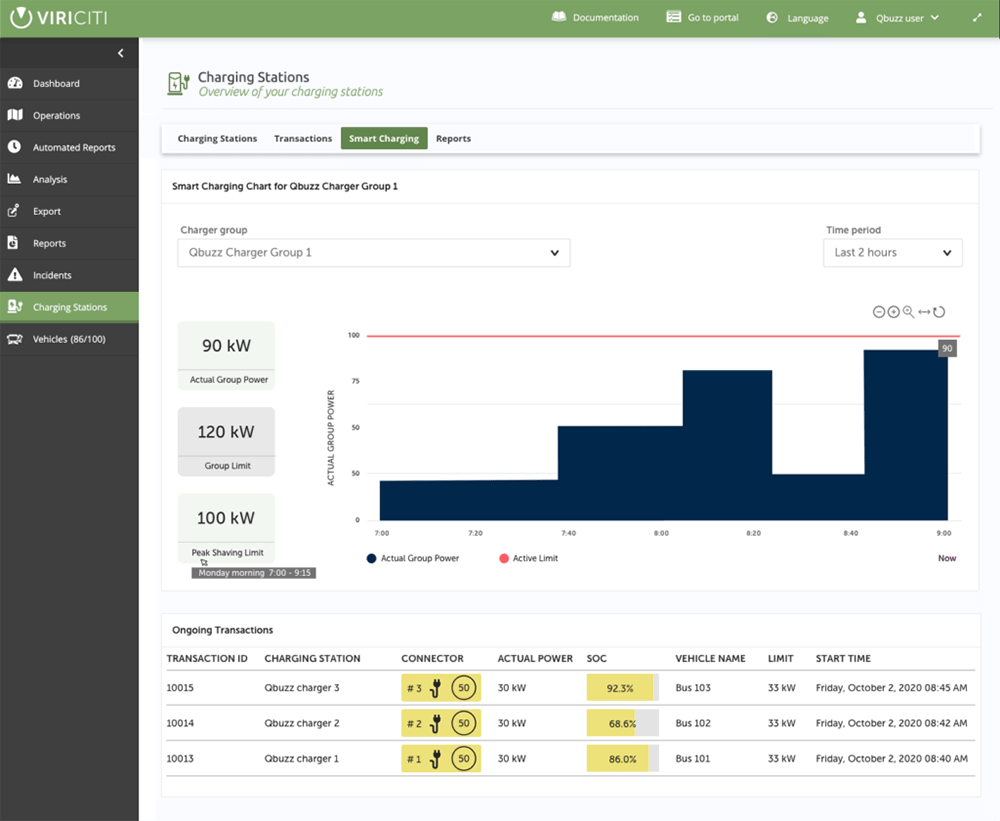
Task: Click the connector #2 badge
Action: (441, 723)
